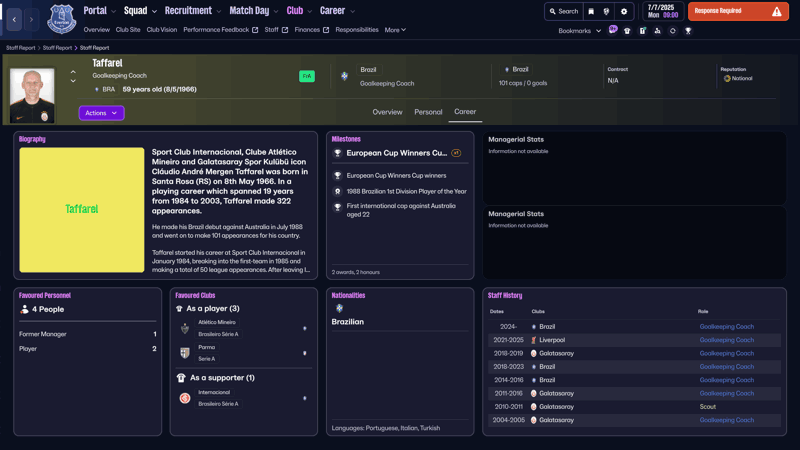800x450 pixels.
Task: Click the Former Manager row
Action: point(87,334)
